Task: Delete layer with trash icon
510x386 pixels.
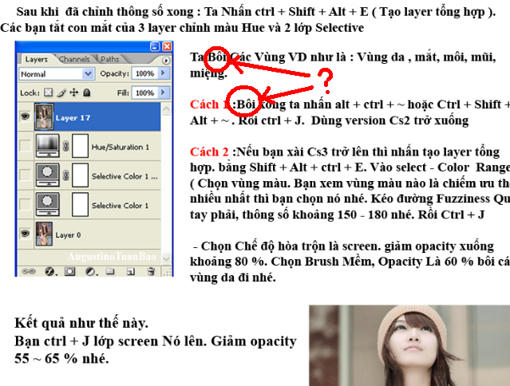Action: tap(151, 272)
